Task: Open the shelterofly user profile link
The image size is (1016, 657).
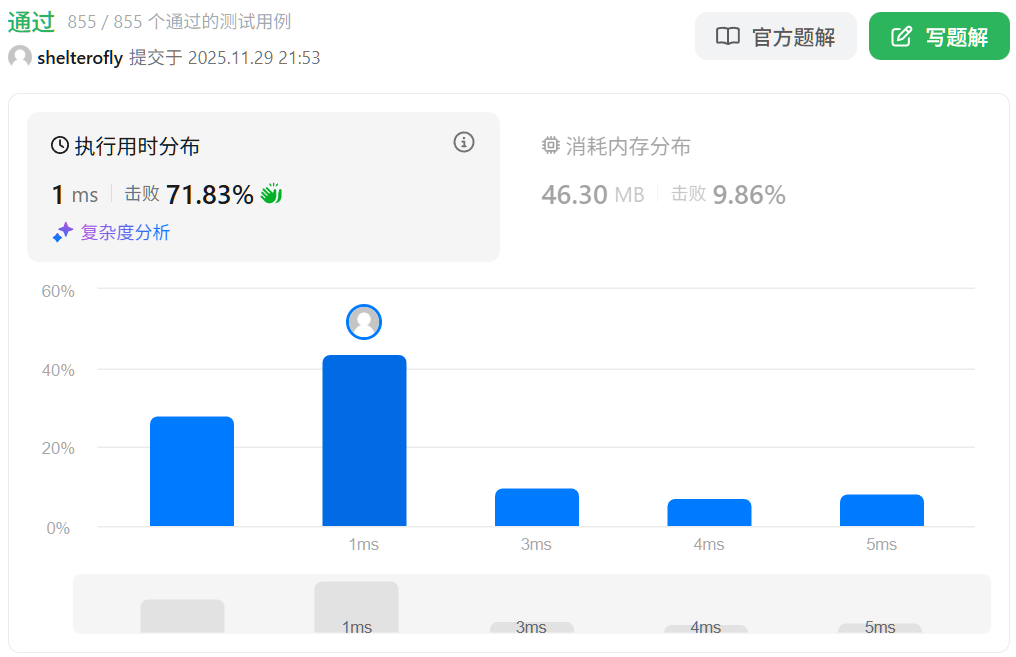Action: pos(79,58)
